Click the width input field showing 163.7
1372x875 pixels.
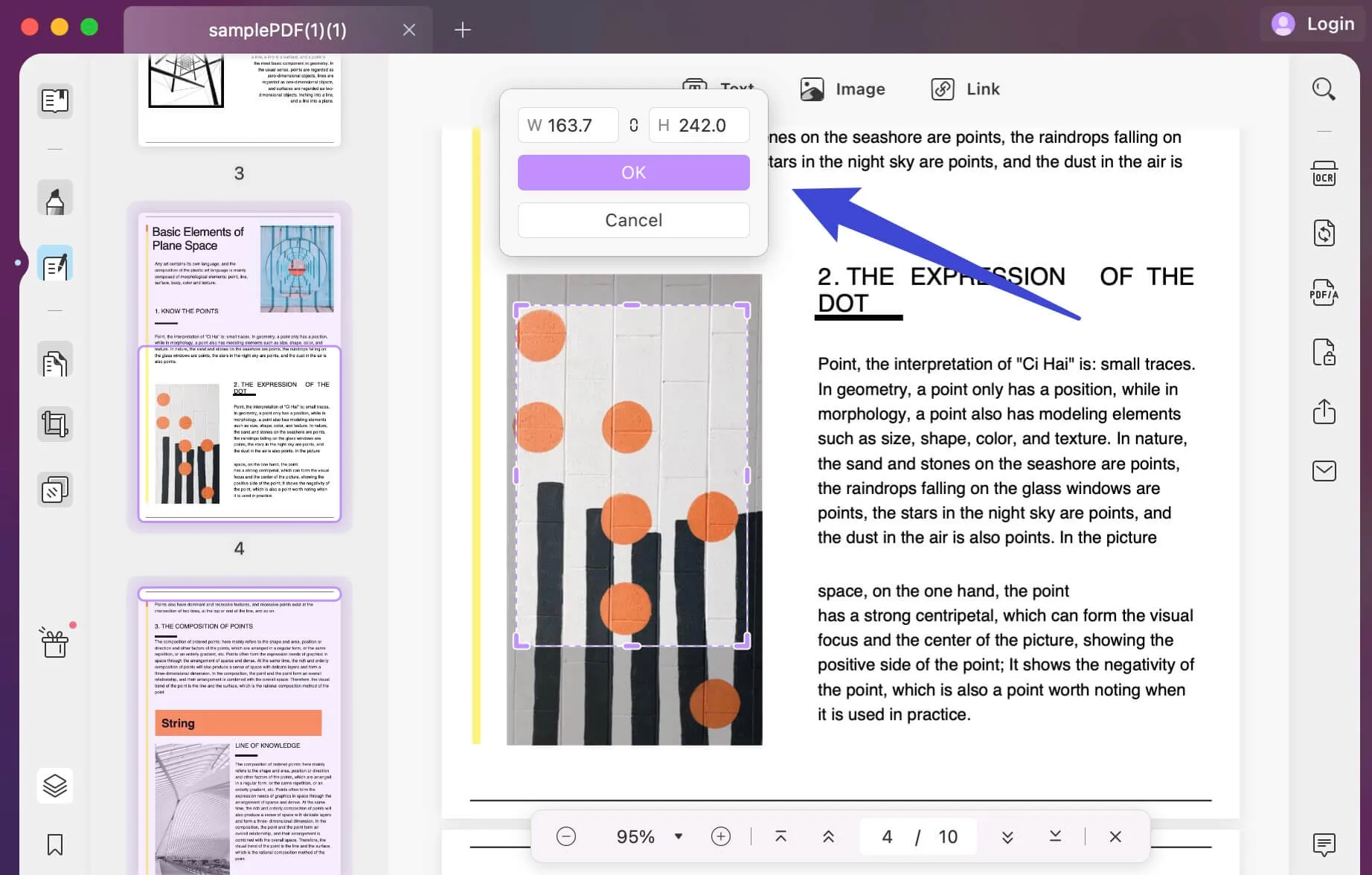coord(568,125)
